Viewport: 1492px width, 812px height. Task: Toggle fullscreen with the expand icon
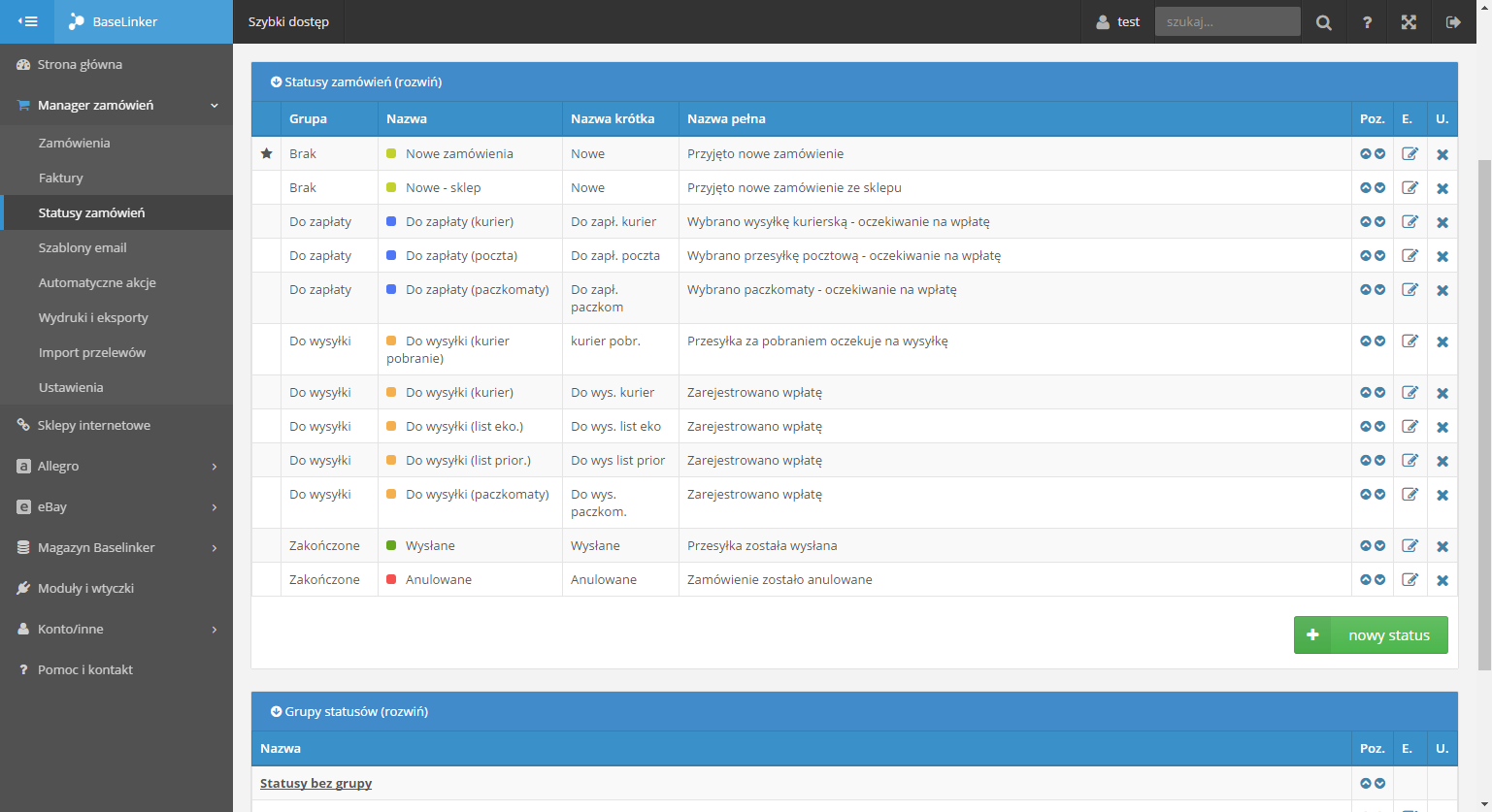(x=1409, y=22)
